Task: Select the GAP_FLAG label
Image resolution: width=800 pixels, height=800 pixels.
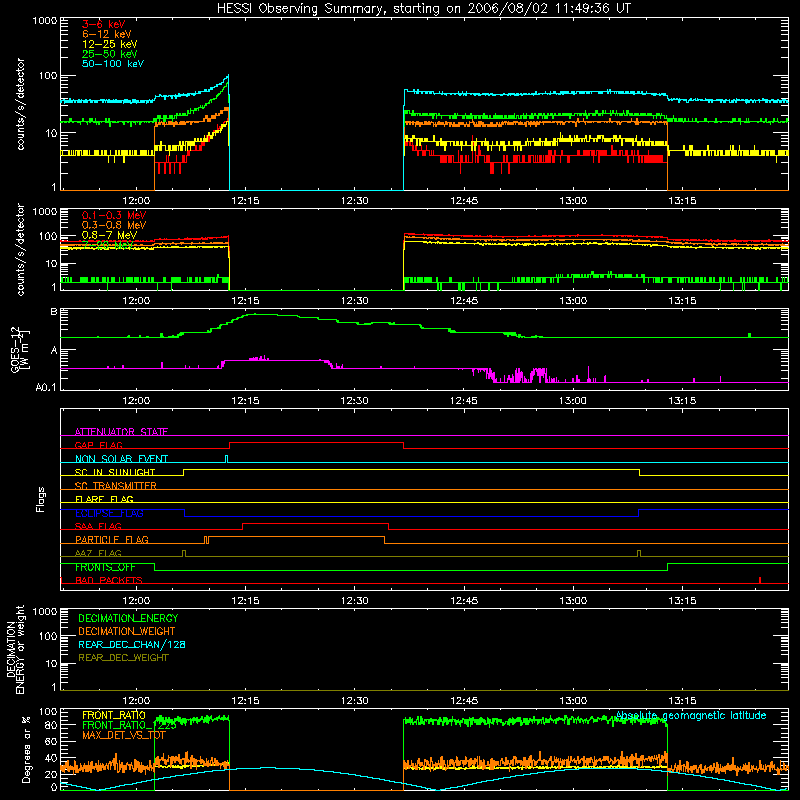Action: (x=98, y=445)
